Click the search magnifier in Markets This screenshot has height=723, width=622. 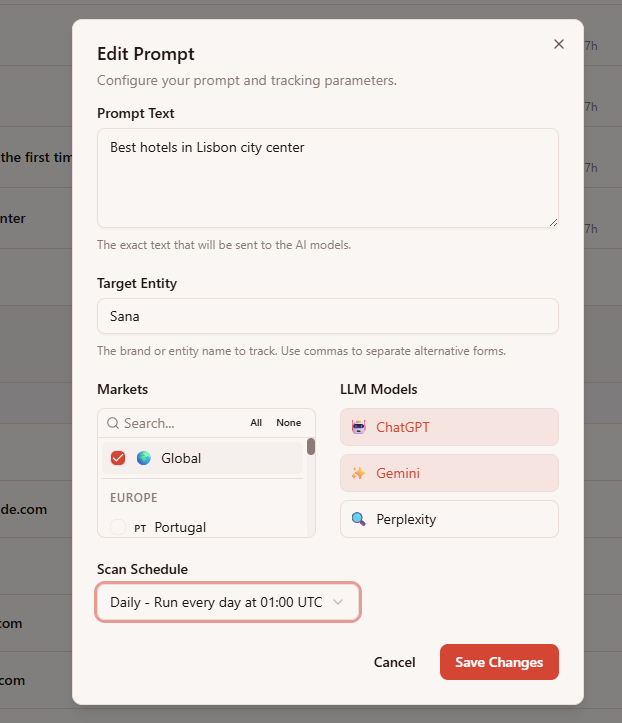pos(113,423)
